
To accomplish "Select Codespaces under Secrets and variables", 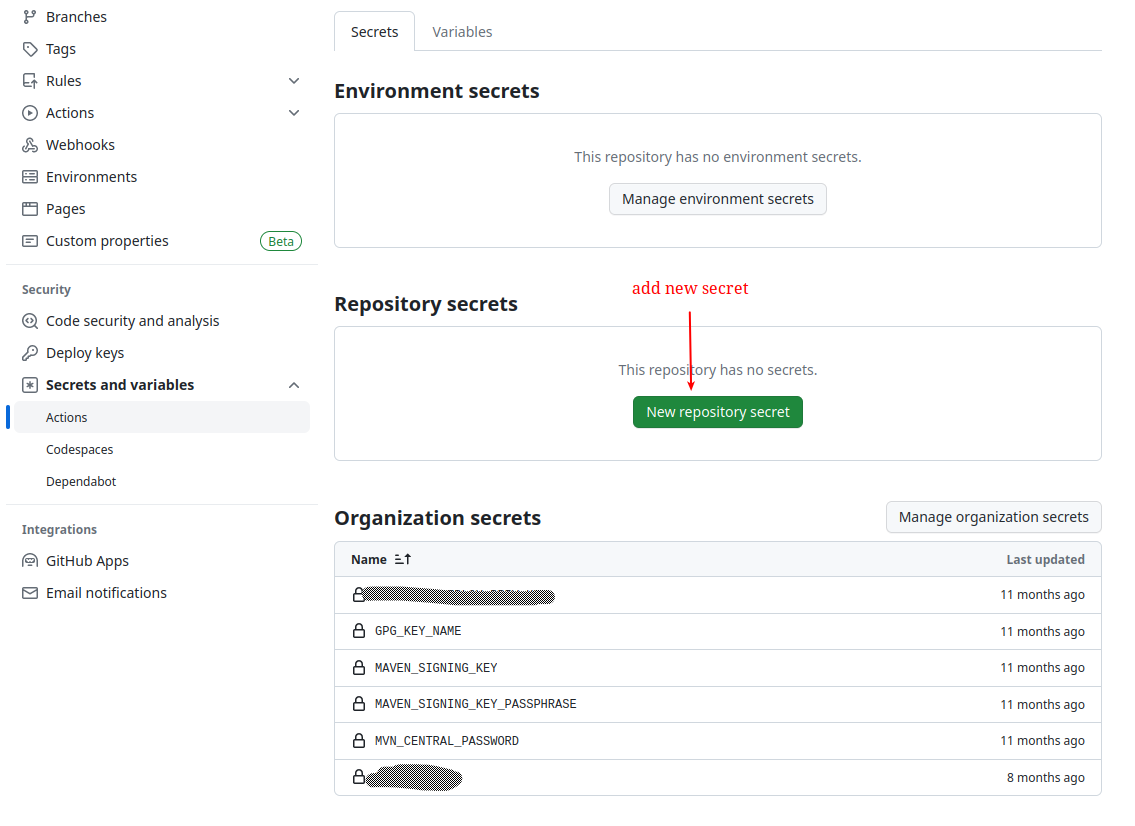I will point(80,450).
